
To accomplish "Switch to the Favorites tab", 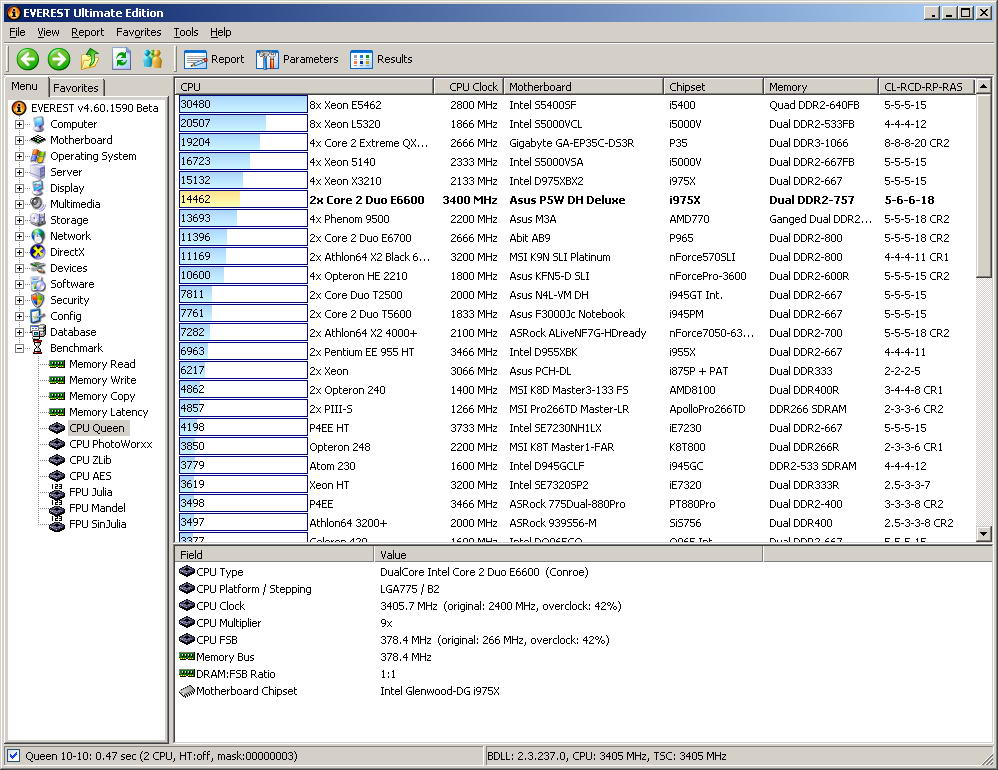I will tap(76, 88).
